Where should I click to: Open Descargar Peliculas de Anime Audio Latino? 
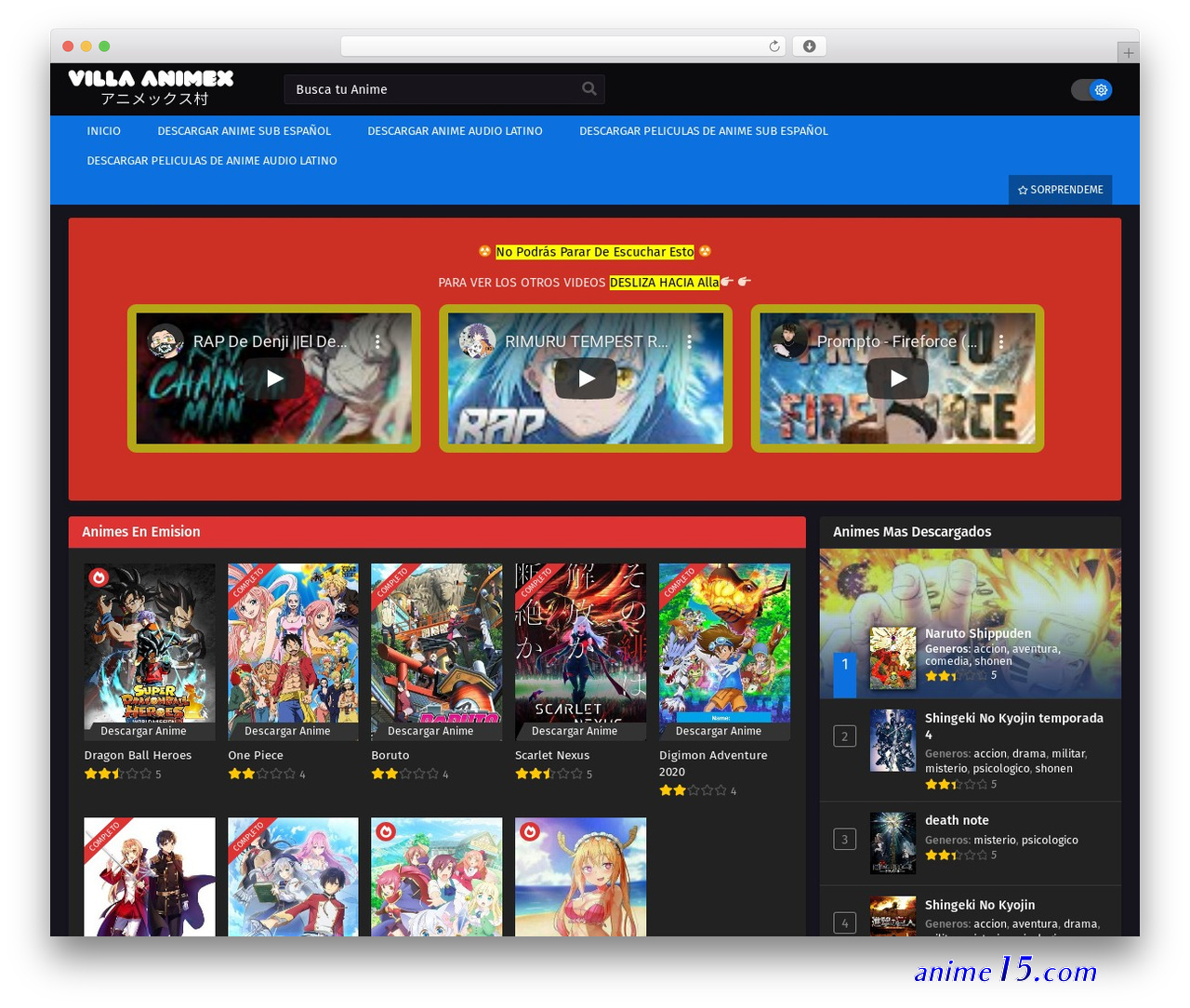[212, 161]
